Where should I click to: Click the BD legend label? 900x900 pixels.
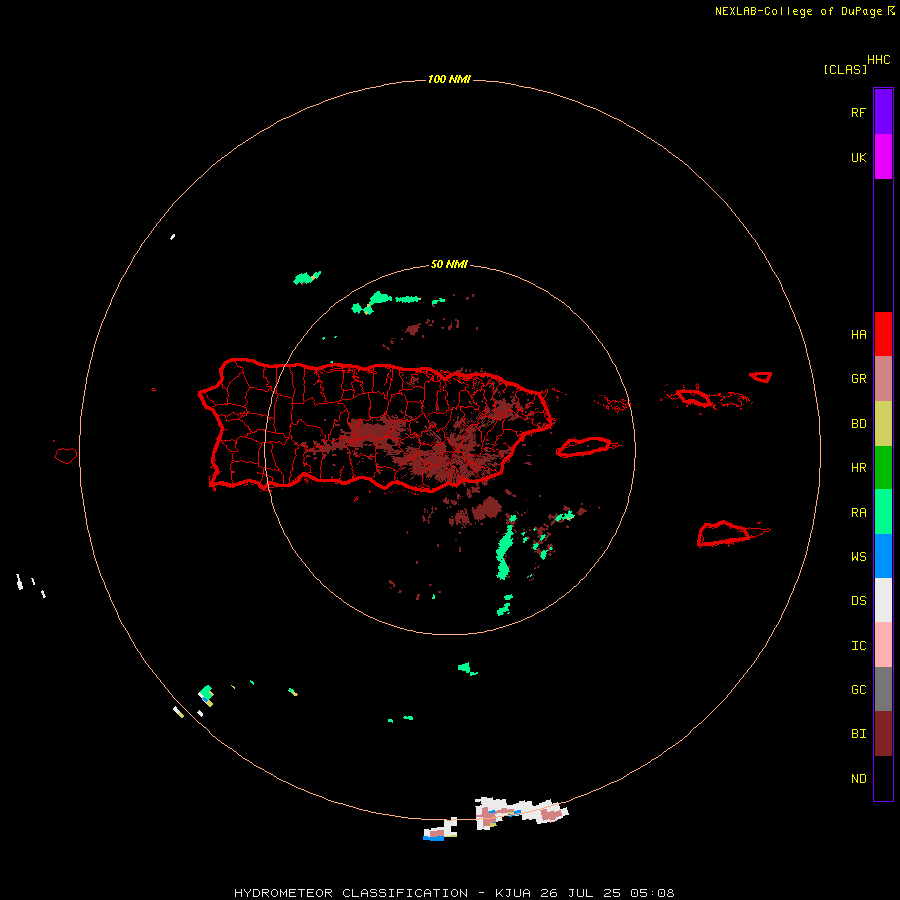[858, 424]
